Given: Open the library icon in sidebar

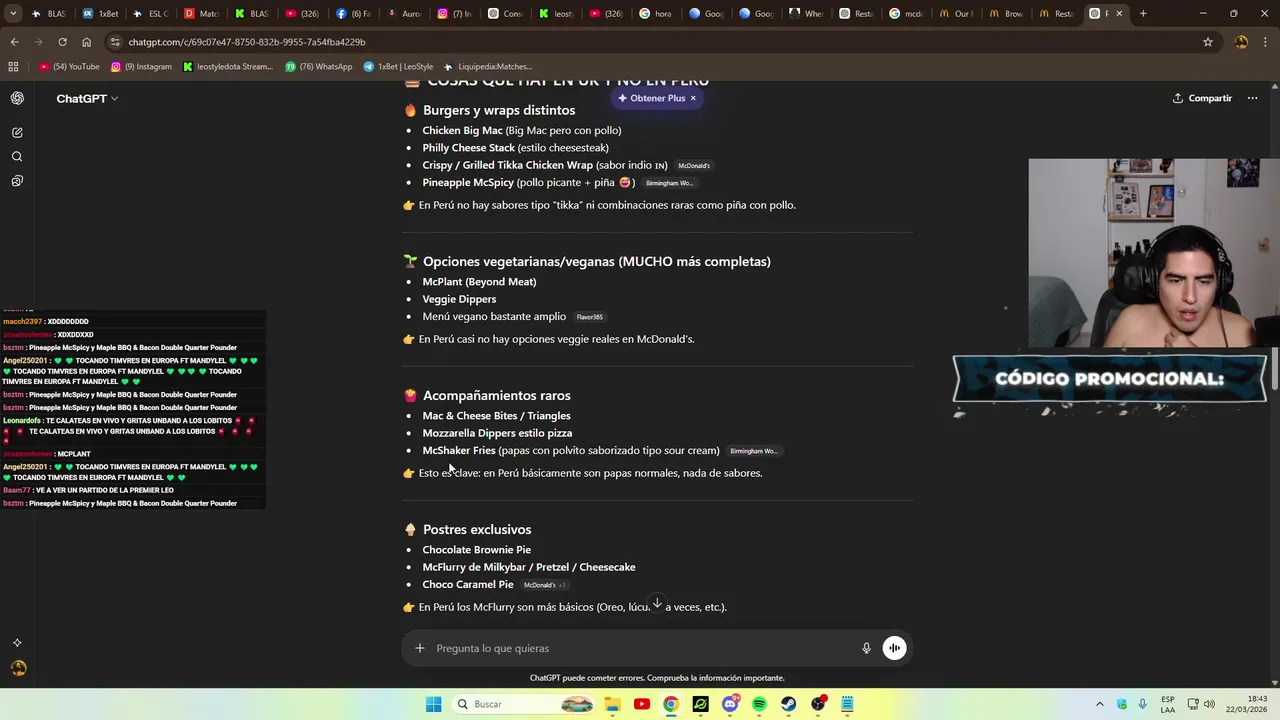Looking at the screenshot, I should [x=17, y=181].
